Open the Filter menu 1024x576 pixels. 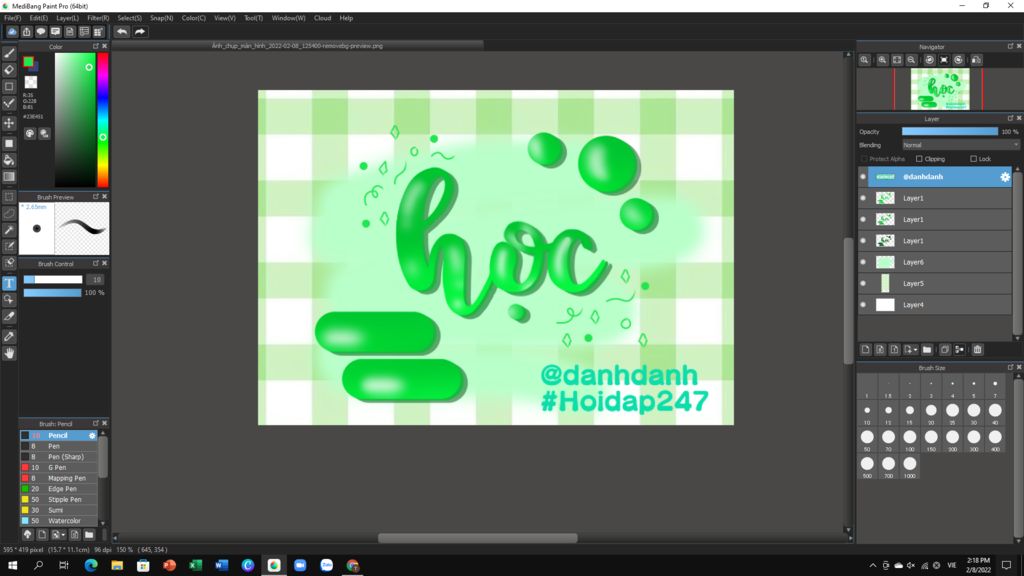(x=98, y=18)
